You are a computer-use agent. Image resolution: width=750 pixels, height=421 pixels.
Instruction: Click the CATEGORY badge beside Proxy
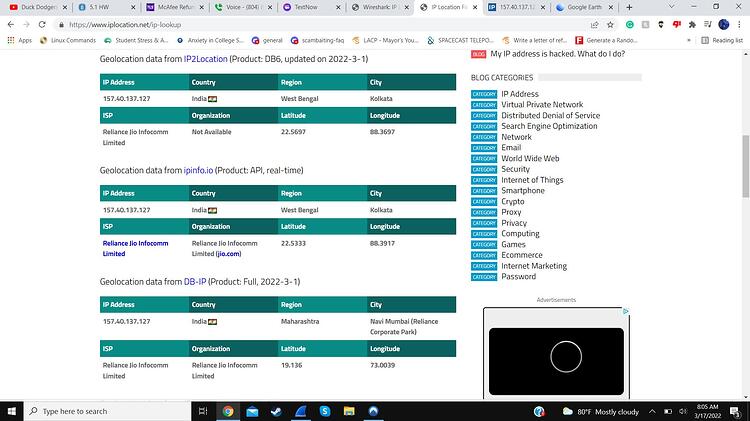pyautogui.click(x=484, y=212)
